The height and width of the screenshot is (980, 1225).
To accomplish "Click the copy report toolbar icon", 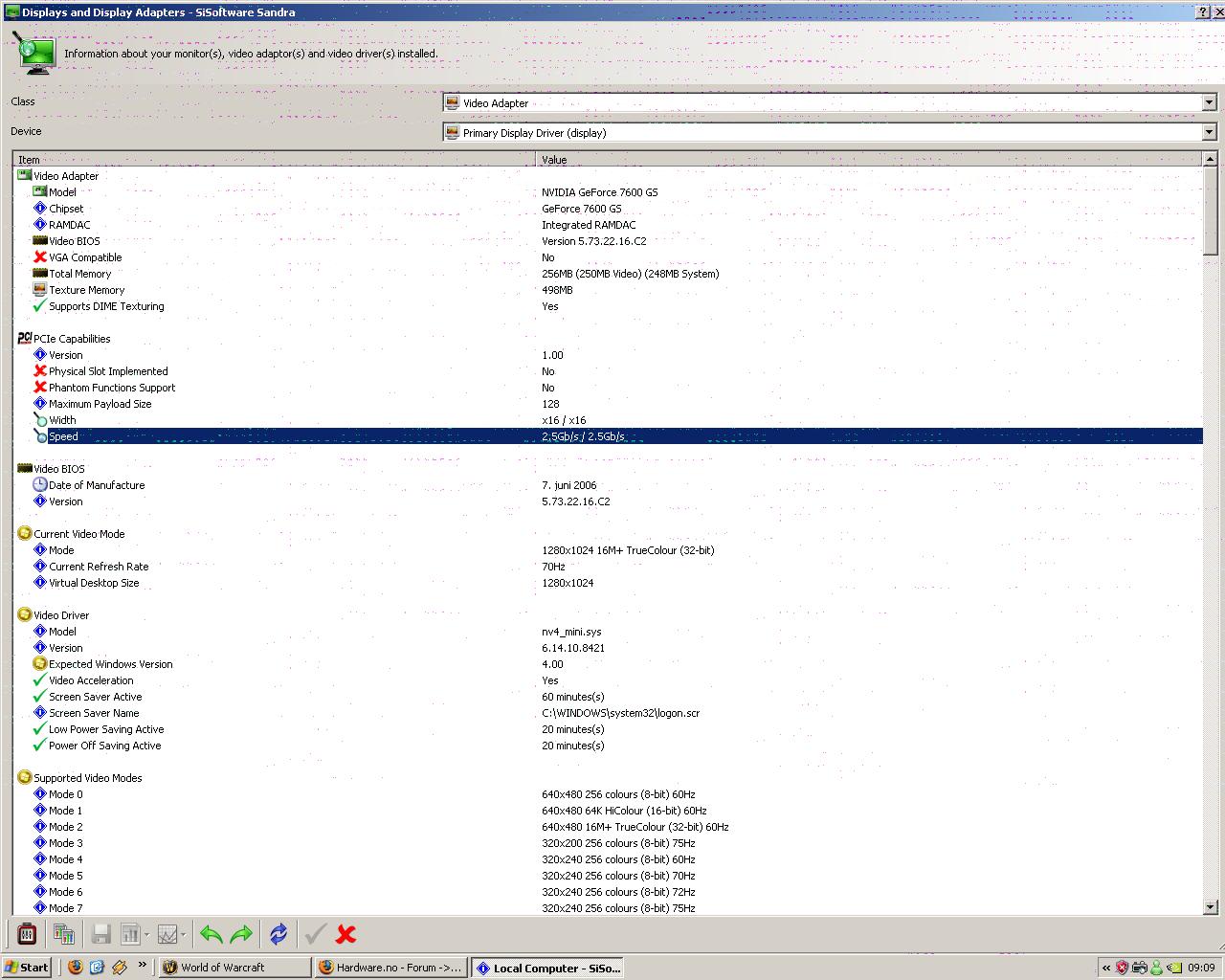I will tap(64, 934).
